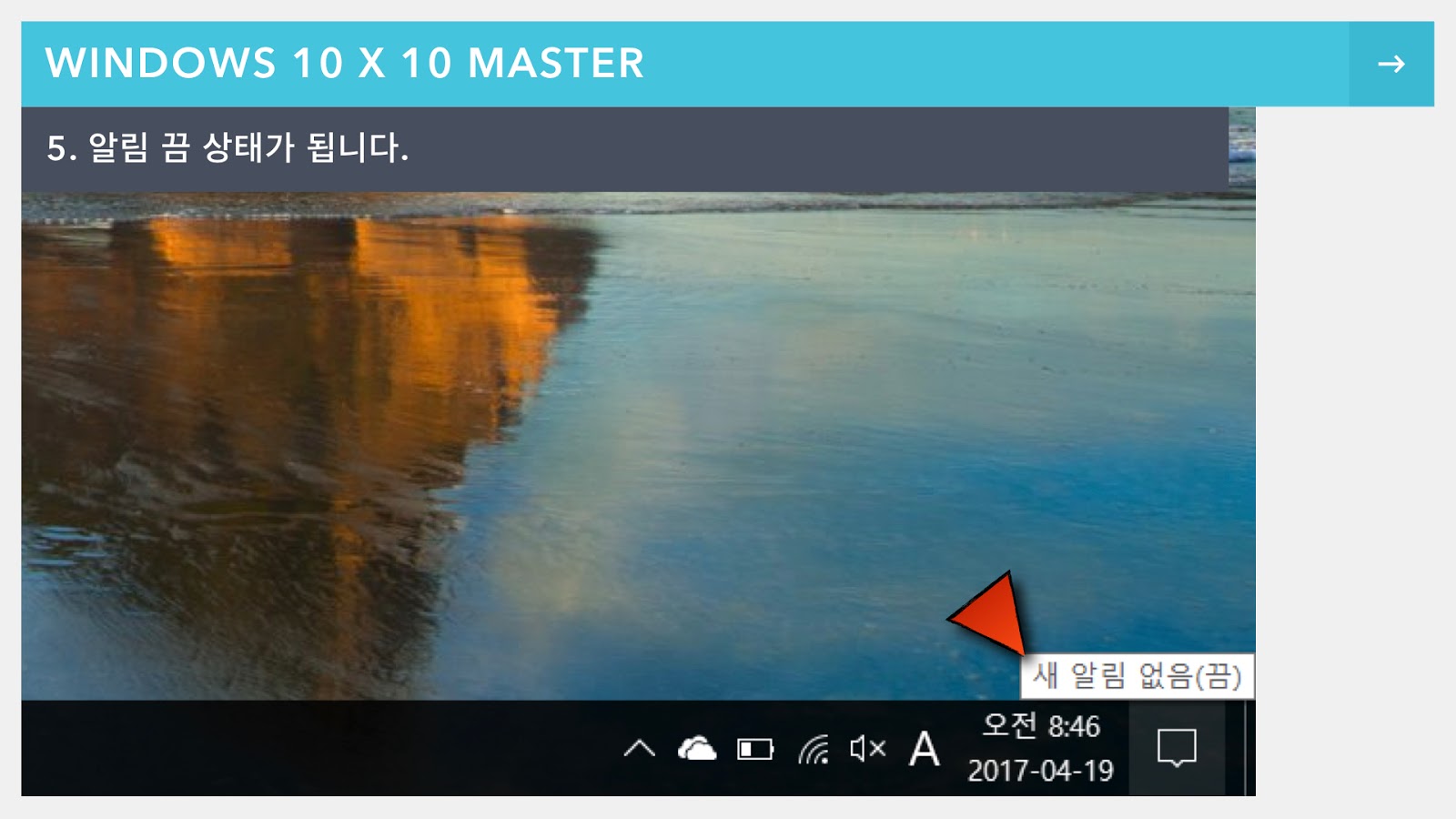Click the blue water area of wallpaper

(x=910, y=409)
